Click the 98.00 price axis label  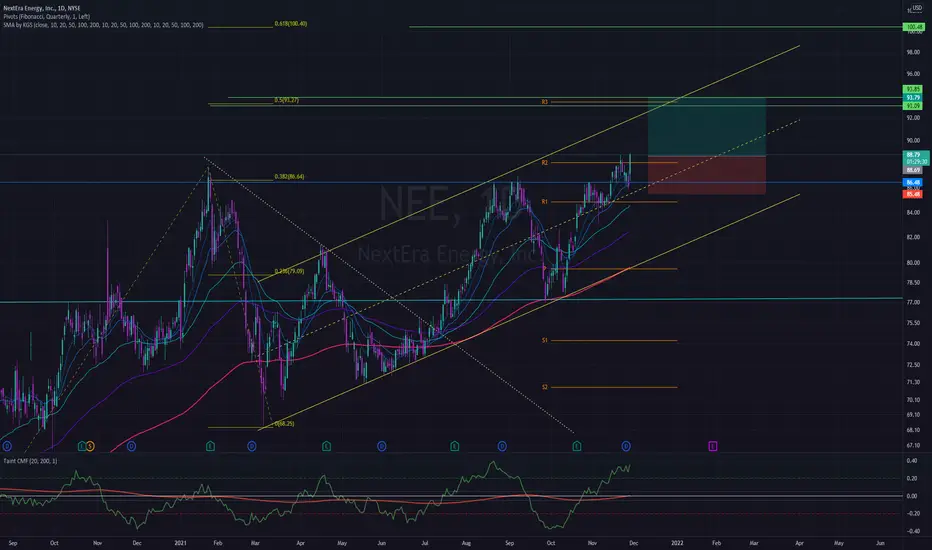(x=913, y=52)
